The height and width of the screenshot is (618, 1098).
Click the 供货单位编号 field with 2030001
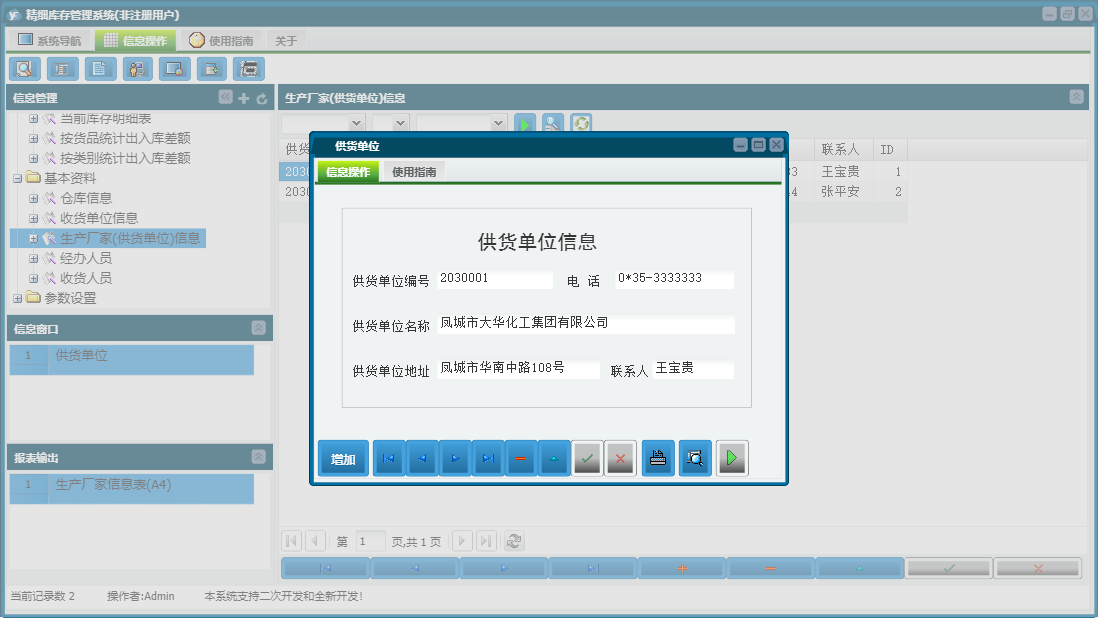495,279
